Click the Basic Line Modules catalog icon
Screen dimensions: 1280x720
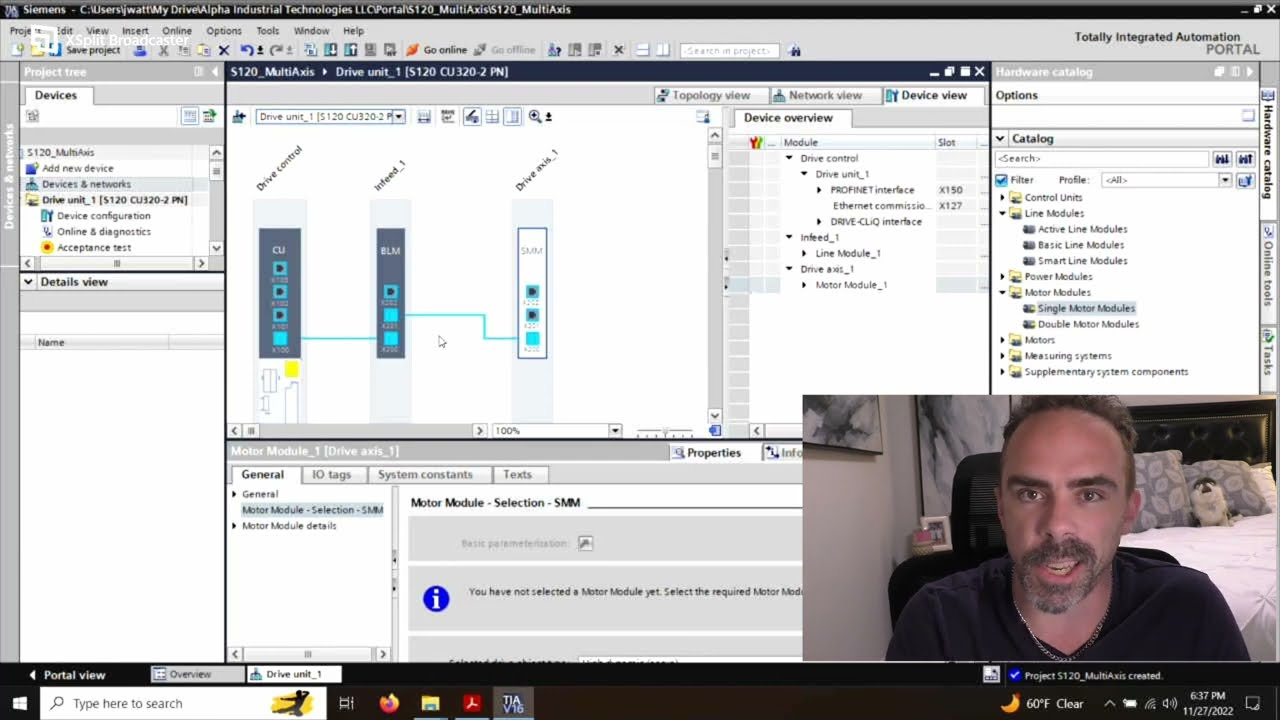(x=1029, y=245)
